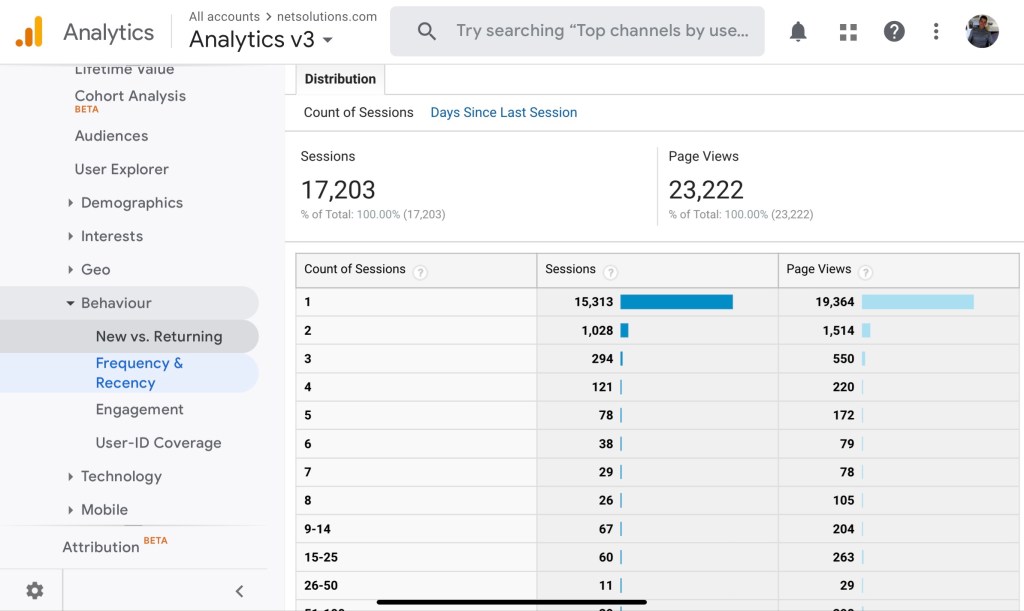The image size is (1024, 611).
Task: Click the Sessions bar for count 1
Action: [x=676, y=302]
